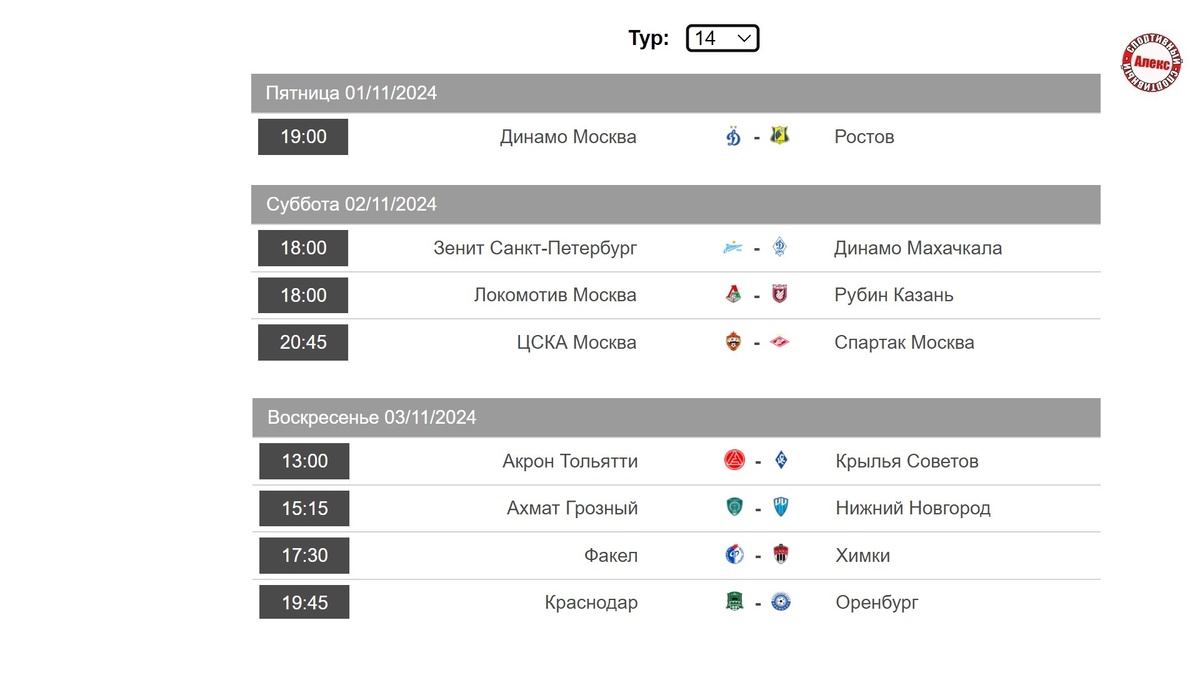Click the Оренбург club logo icon

(781, 602)
